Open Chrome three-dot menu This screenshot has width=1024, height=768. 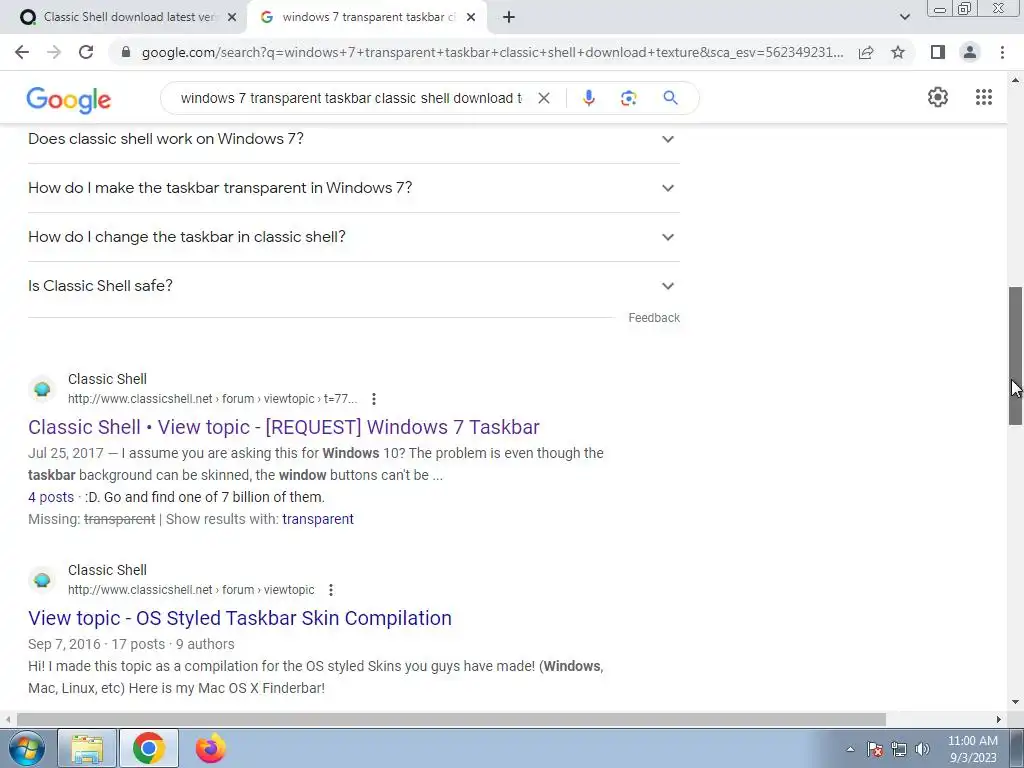1002,52
